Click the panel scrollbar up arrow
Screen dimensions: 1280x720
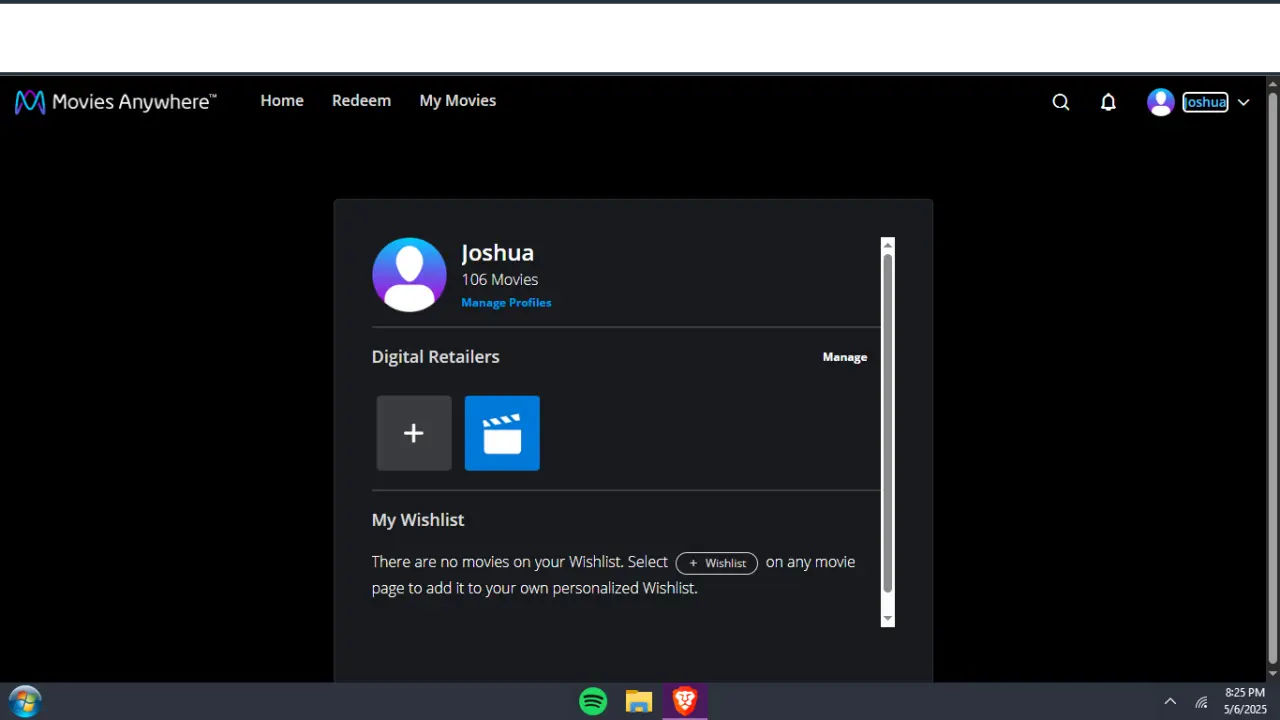point(887,244)
